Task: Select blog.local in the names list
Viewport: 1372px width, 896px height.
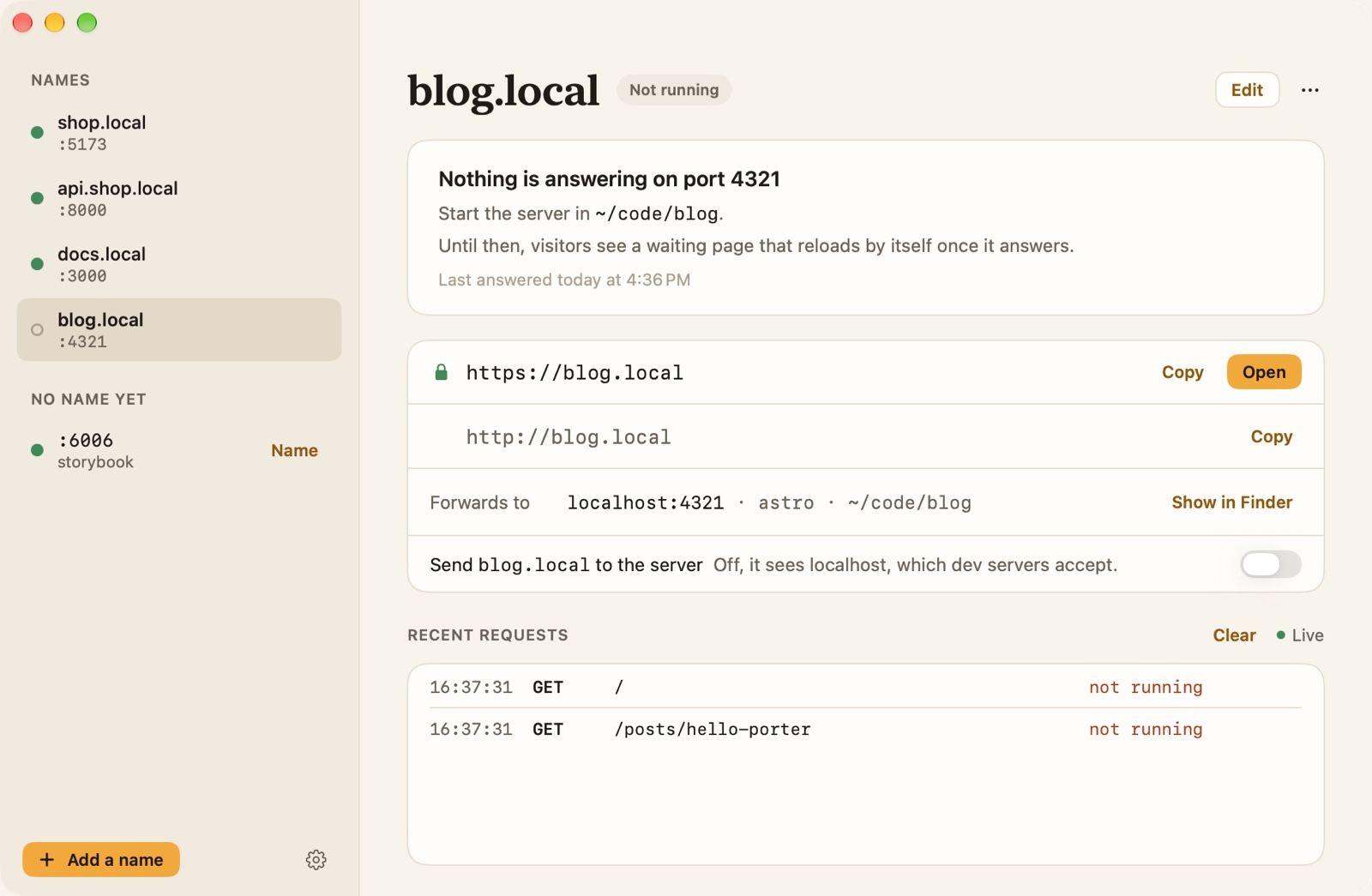Action: tap(179, 330)
